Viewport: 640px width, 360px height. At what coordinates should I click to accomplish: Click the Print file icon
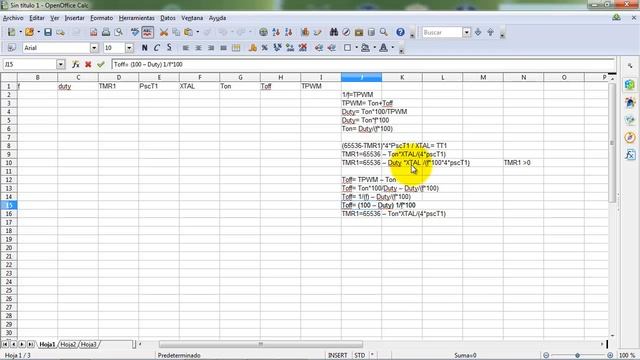pyautogui.click(x=106, y=32)
